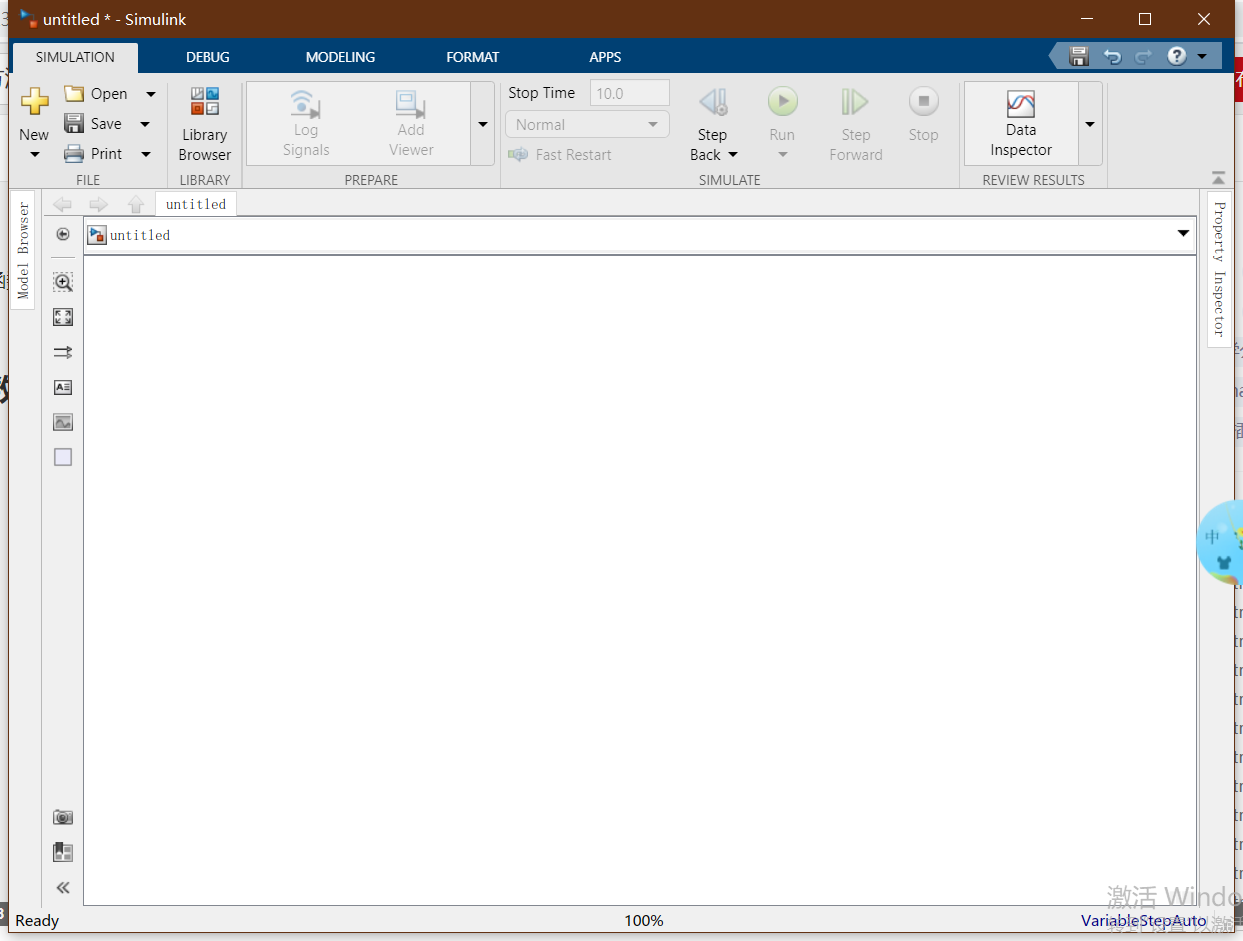Click the quick access Save icon
Image resolution: width=1243 pixels, height=941 pixels.
[x=1079, y=56]
